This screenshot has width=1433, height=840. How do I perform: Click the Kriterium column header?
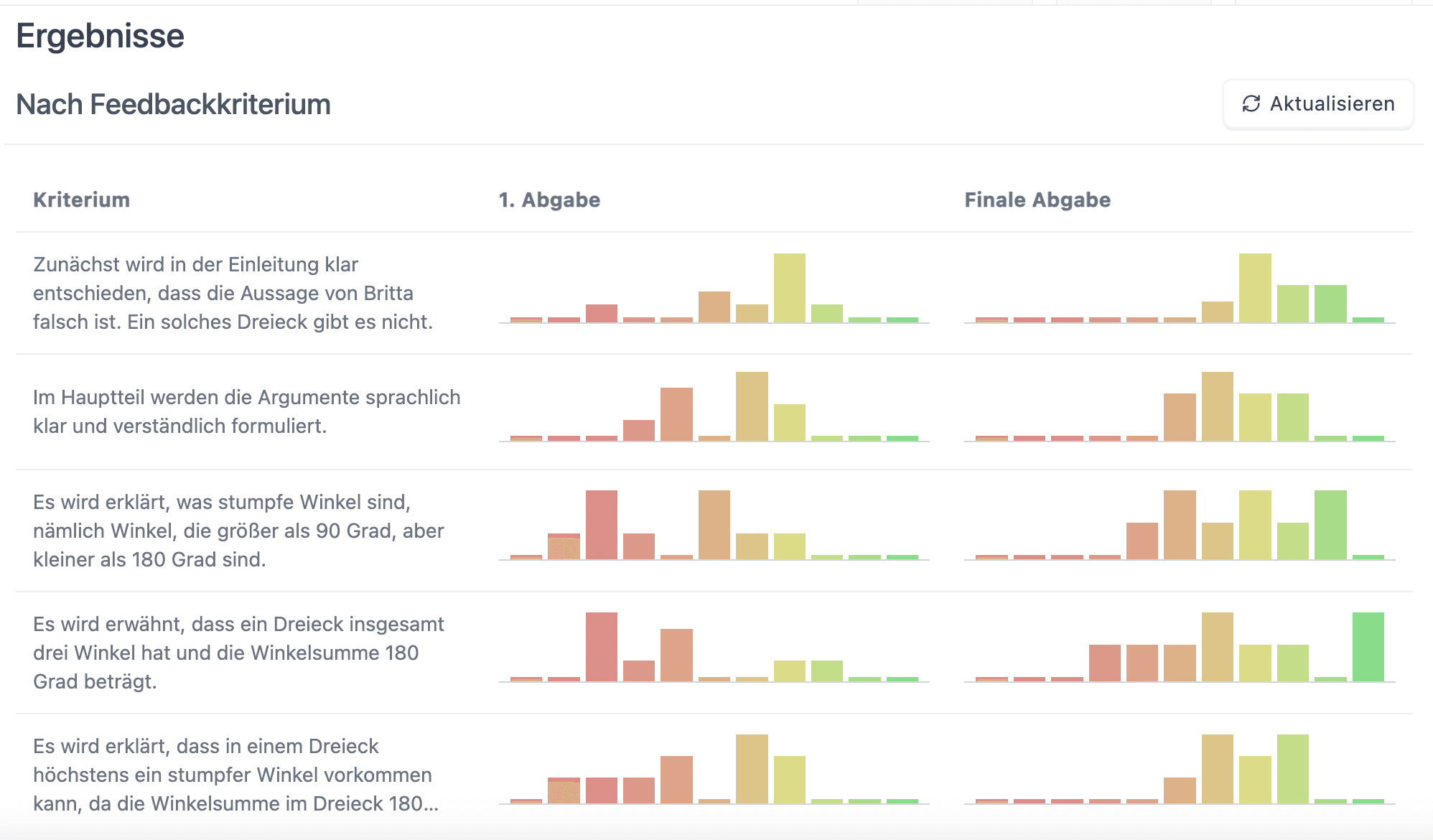tap(81, 200)
